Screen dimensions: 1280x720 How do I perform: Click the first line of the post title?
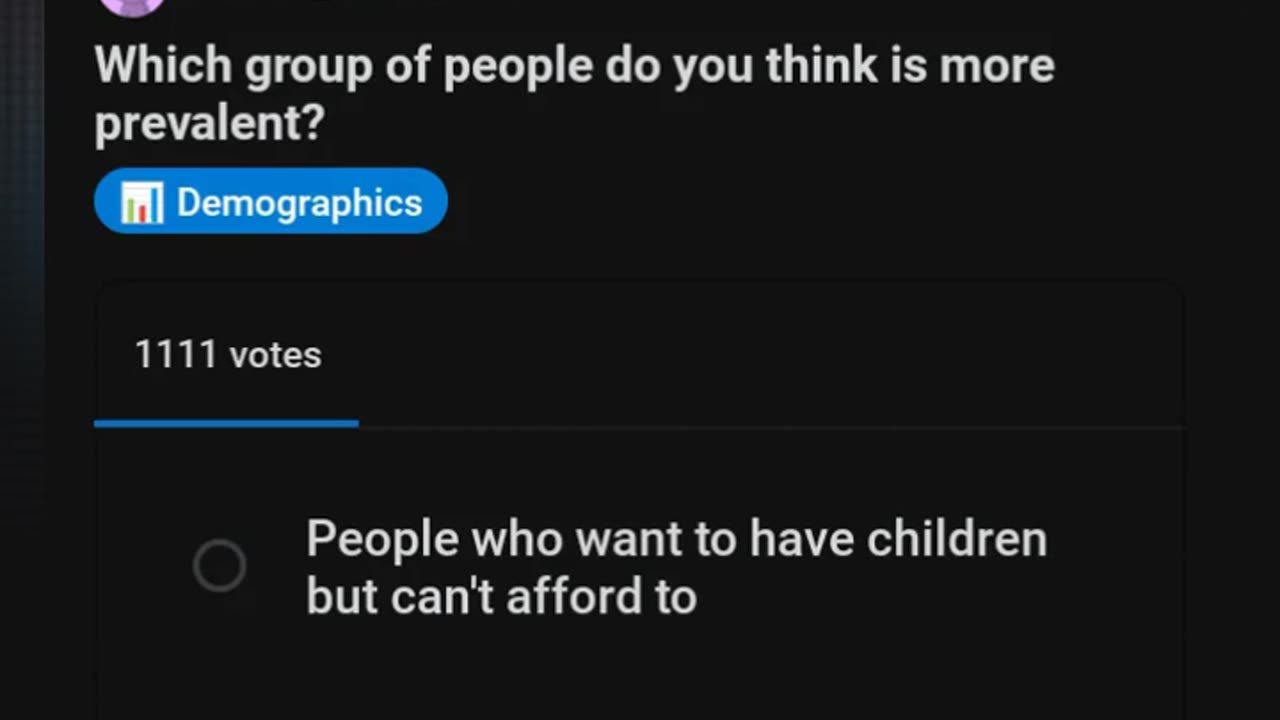574,66
